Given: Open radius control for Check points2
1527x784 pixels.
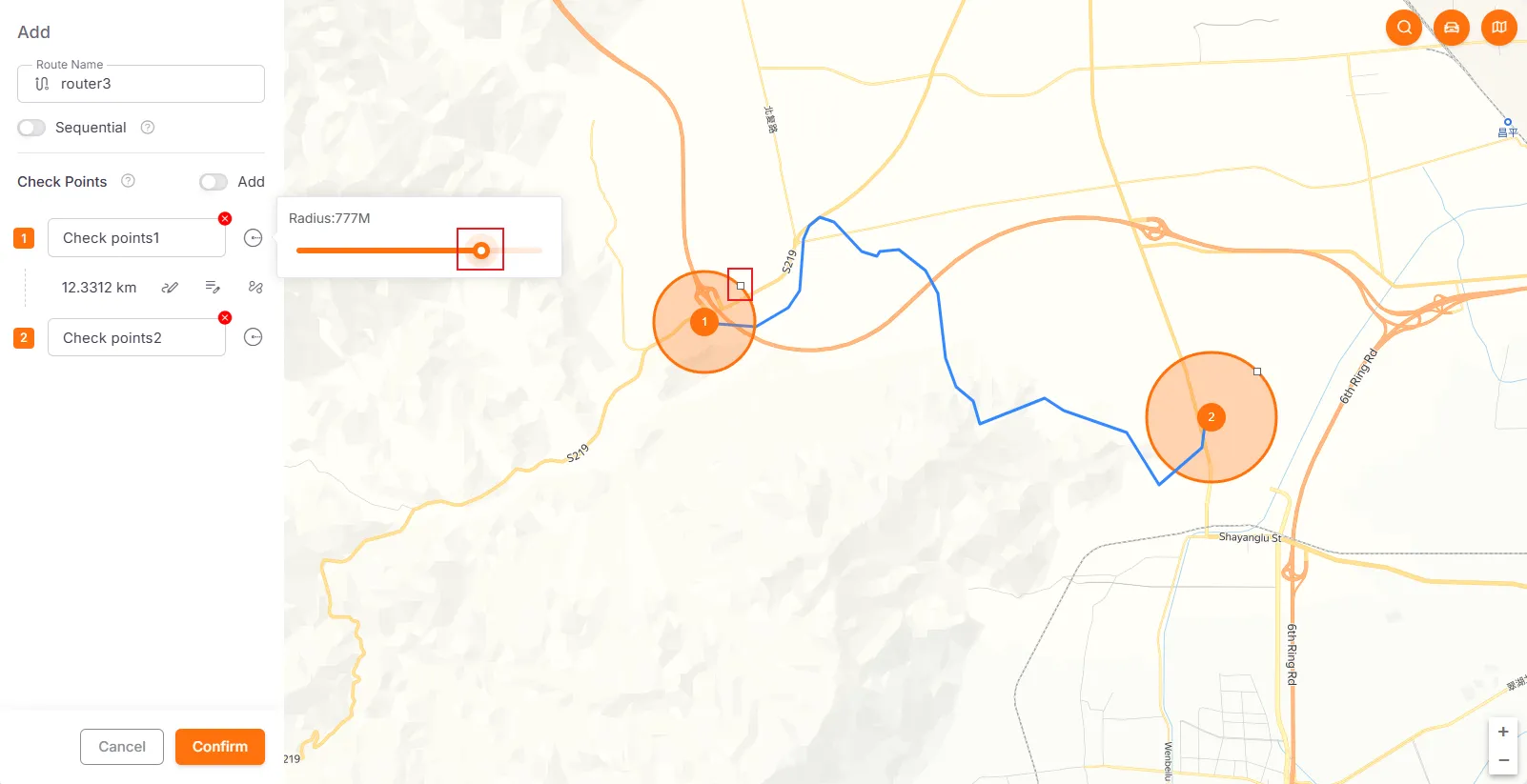Looking at the screenshot, I should click(x=253, y=337).
